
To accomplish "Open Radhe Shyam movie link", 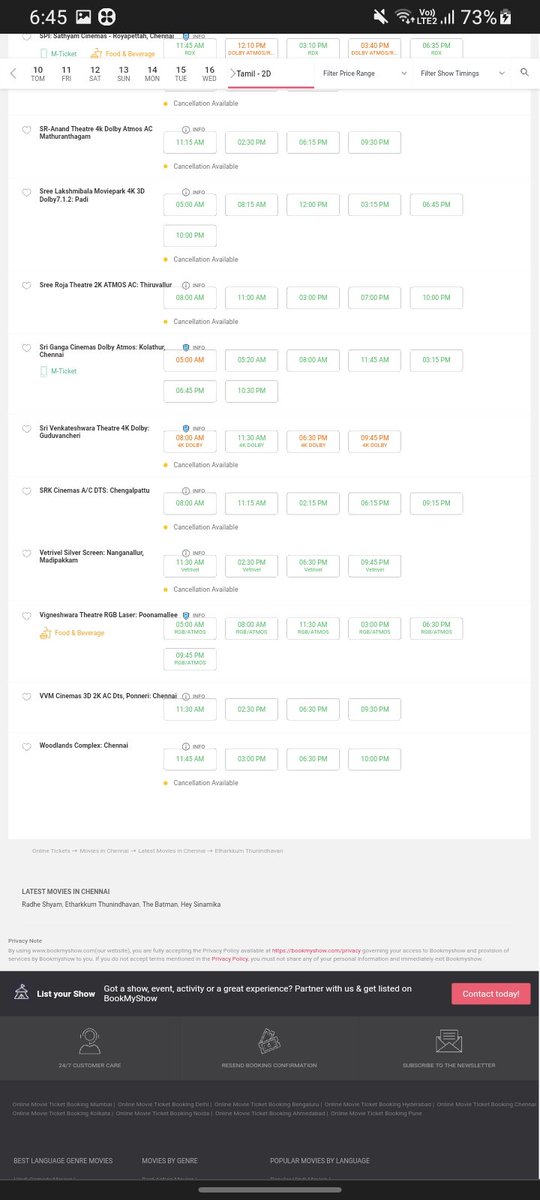I will click(42, 904).
